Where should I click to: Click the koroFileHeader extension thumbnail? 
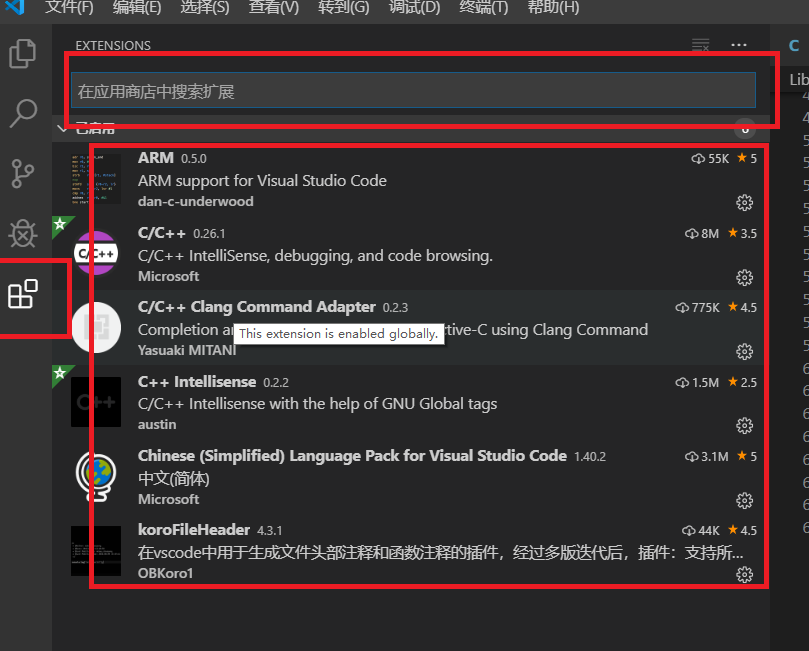coord(96,551)
